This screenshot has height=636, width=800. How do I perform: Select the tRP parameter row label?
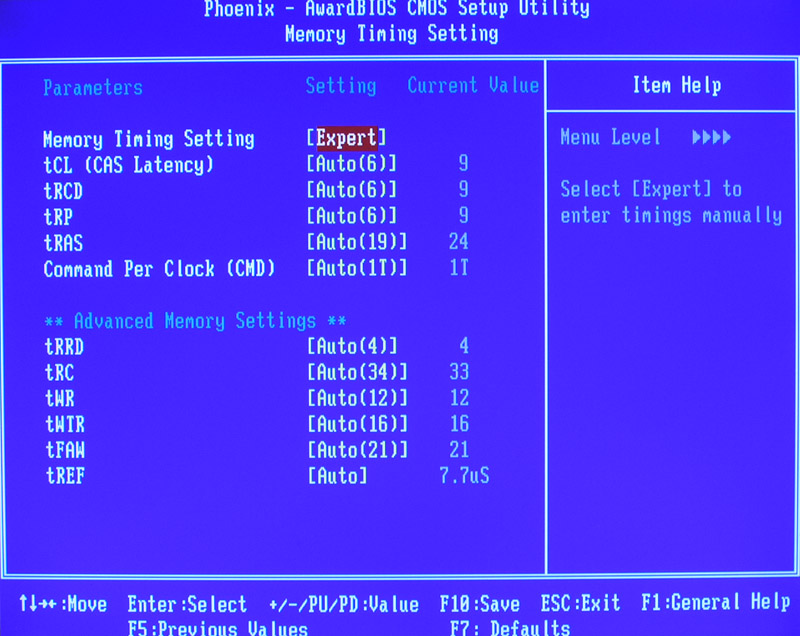tap(58, 218)
